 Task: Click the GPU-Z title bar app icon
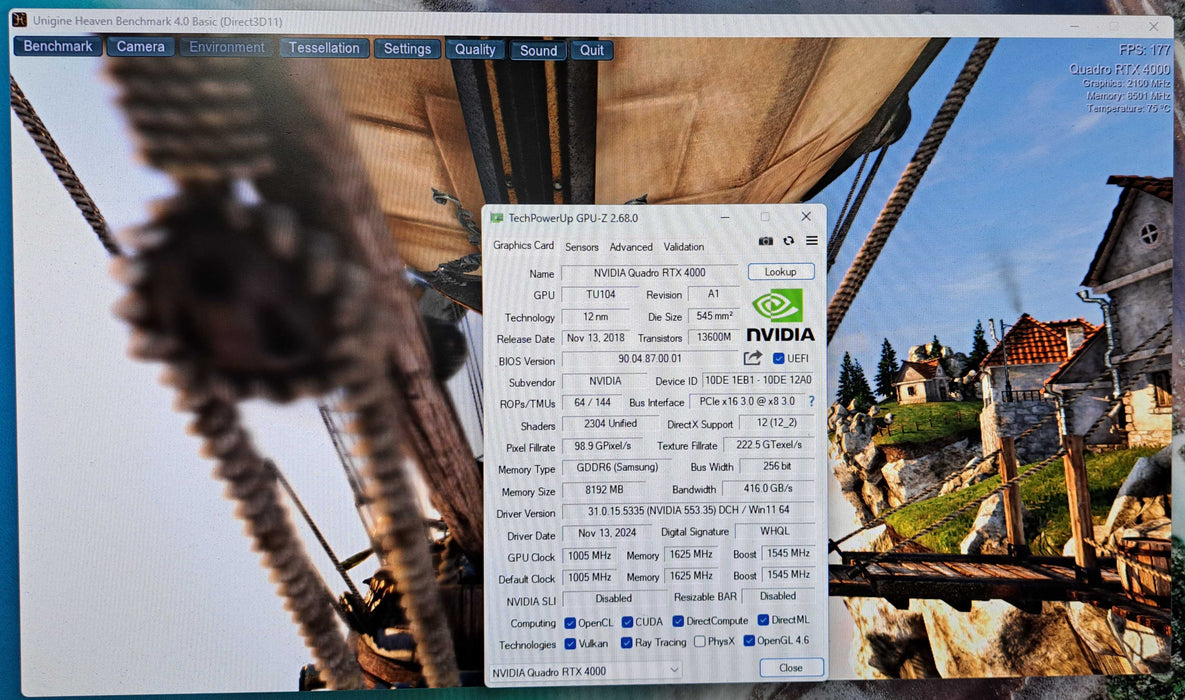point(497,218)
